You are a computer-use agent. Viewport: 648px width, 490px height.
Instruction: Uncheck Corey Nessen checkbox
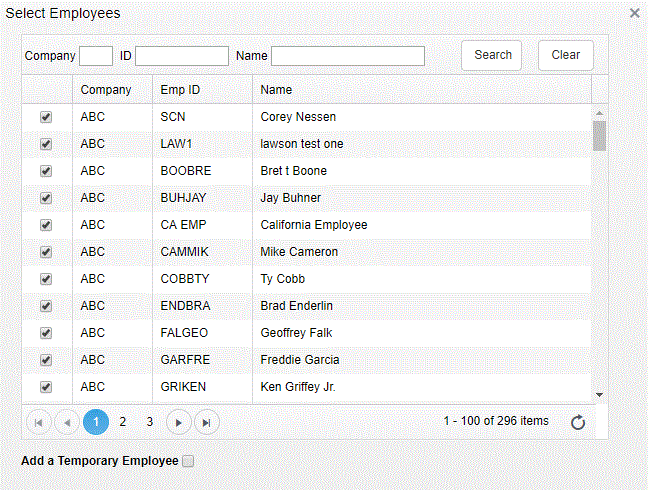coord(46,117)
